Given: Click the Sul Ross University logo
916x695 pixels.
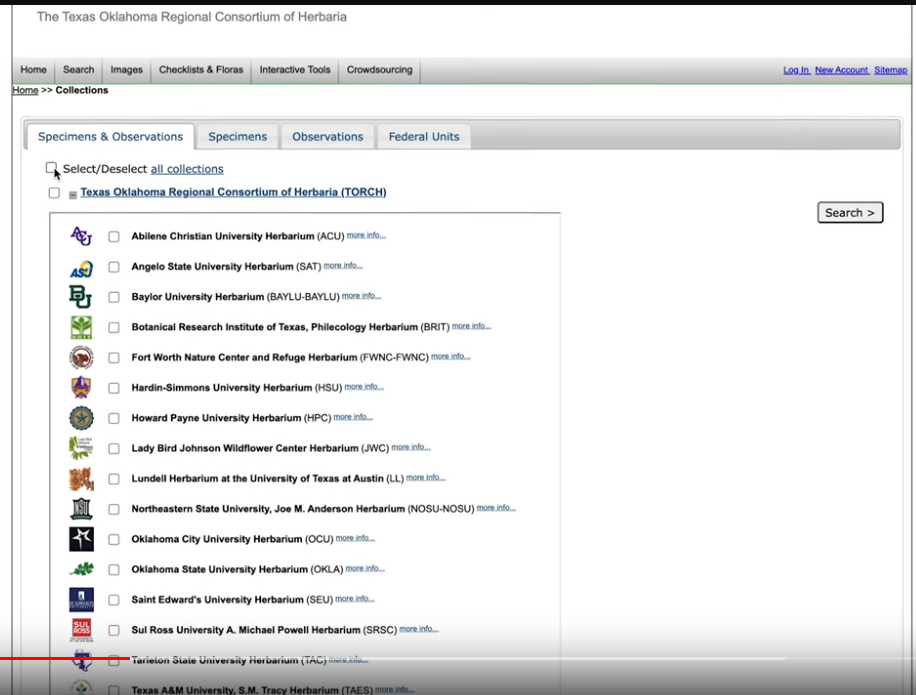Looking at the screenshot, I should click(x=81, y=630).
